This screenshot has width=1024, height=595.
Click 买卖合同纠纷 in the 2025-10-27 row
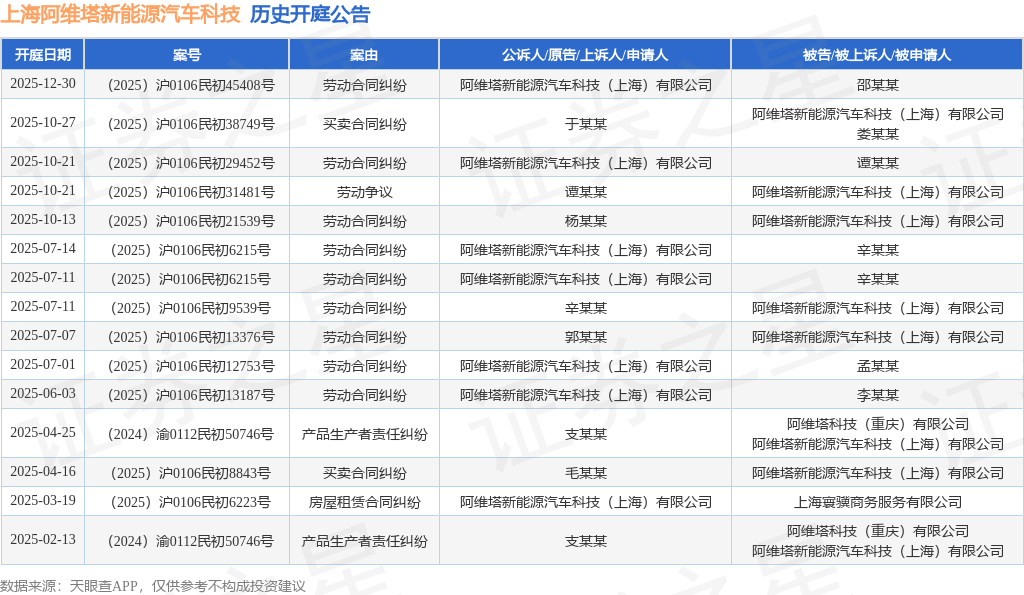(x=364, y=124)
